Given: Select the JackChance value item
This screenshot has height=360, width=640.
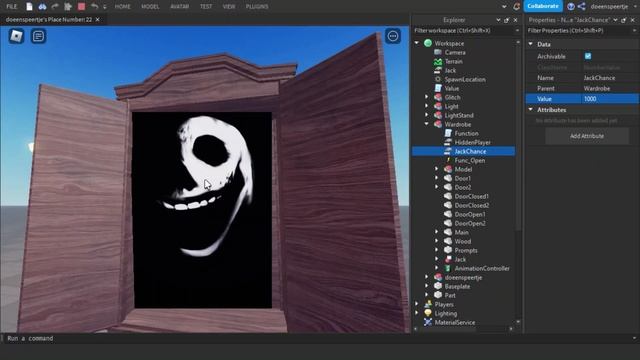Looking at the screenshot, I should tap(464, 151).
